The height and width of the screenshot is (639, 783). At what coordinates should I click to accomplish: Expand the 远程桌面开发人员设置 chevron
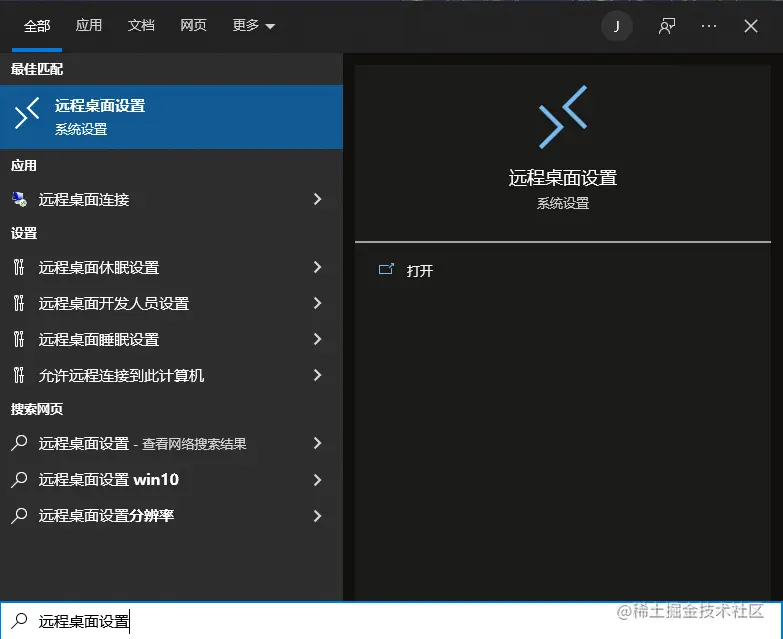point(318,303)
